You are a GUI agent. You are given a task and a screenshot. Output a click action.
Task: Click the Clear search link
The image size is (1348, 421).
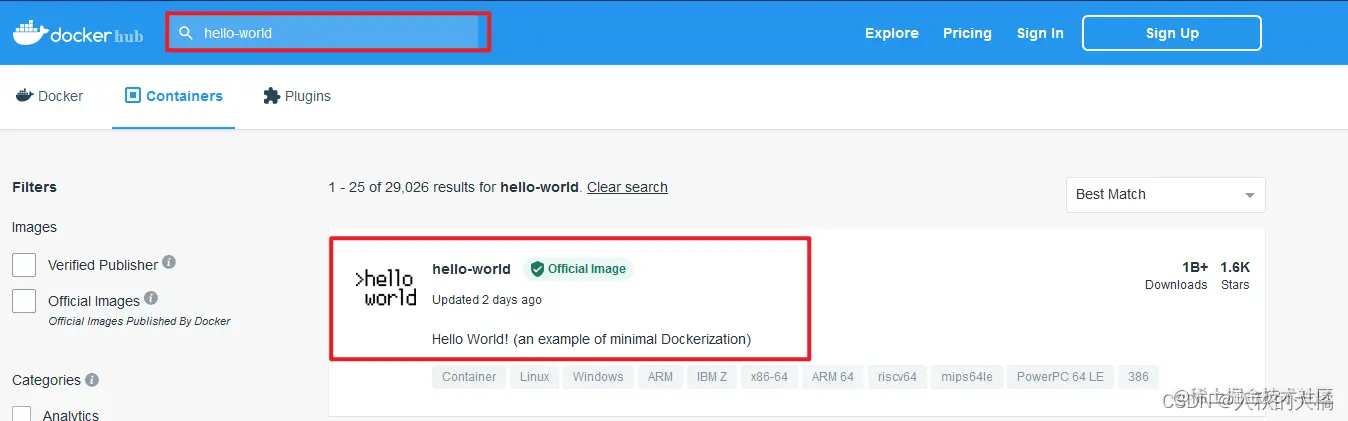[627, 187]
